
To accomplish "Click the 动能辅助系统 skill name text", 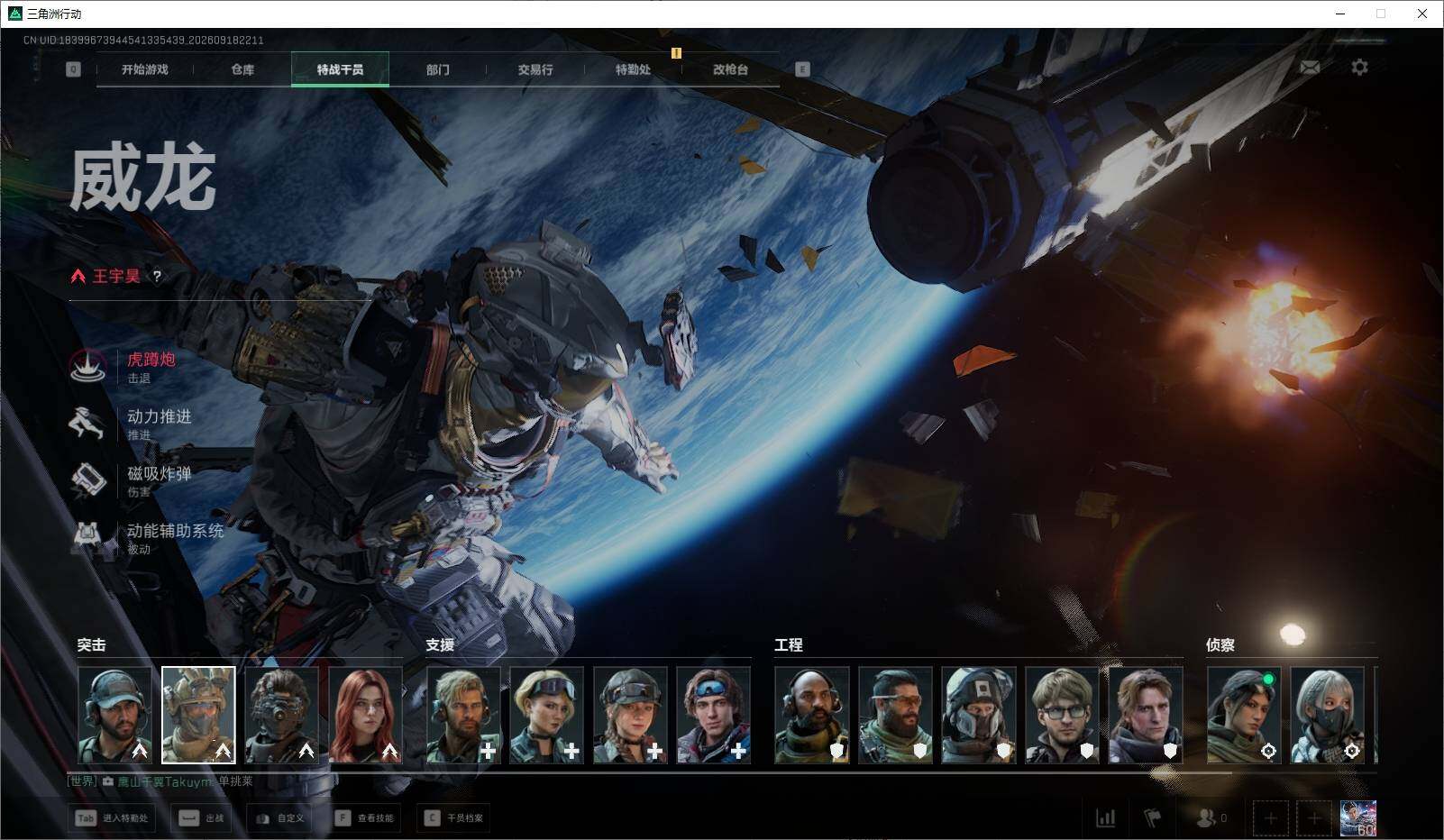I will [x=176, y=531].
